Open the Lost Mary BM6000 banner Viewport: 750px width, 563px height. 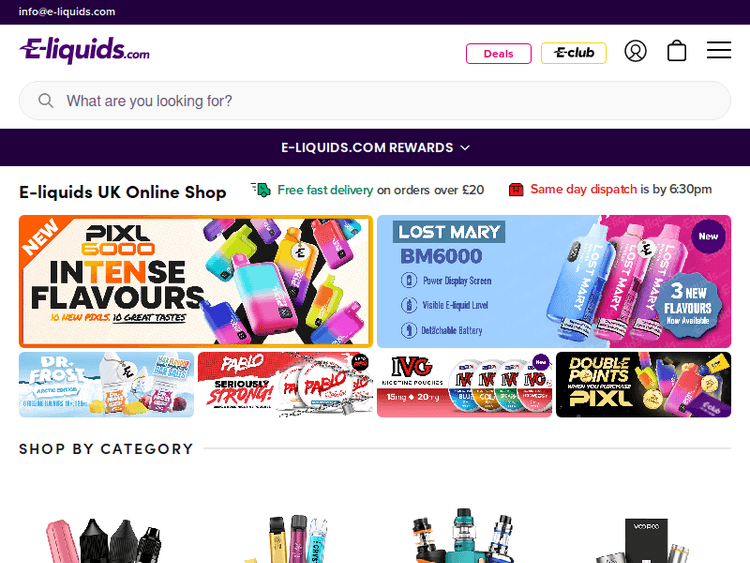coord(554,281)
